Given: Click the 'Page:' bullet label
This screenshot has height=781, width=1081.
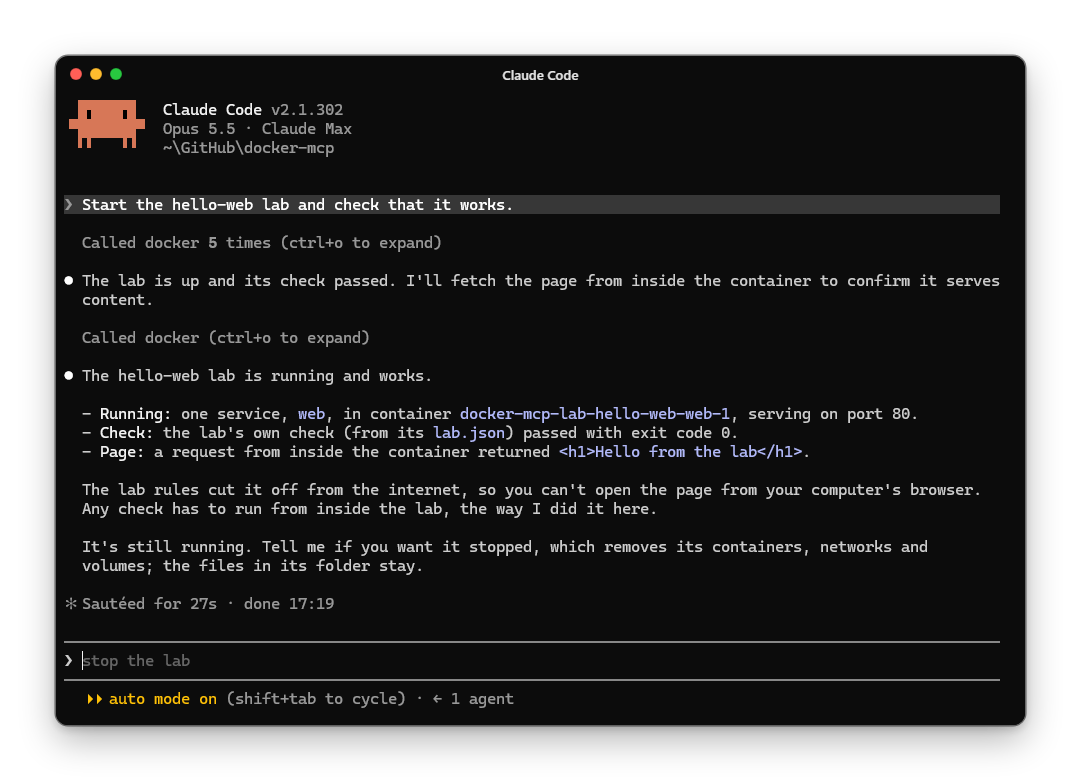Looking at the screenshot, I should pos(121,452).
